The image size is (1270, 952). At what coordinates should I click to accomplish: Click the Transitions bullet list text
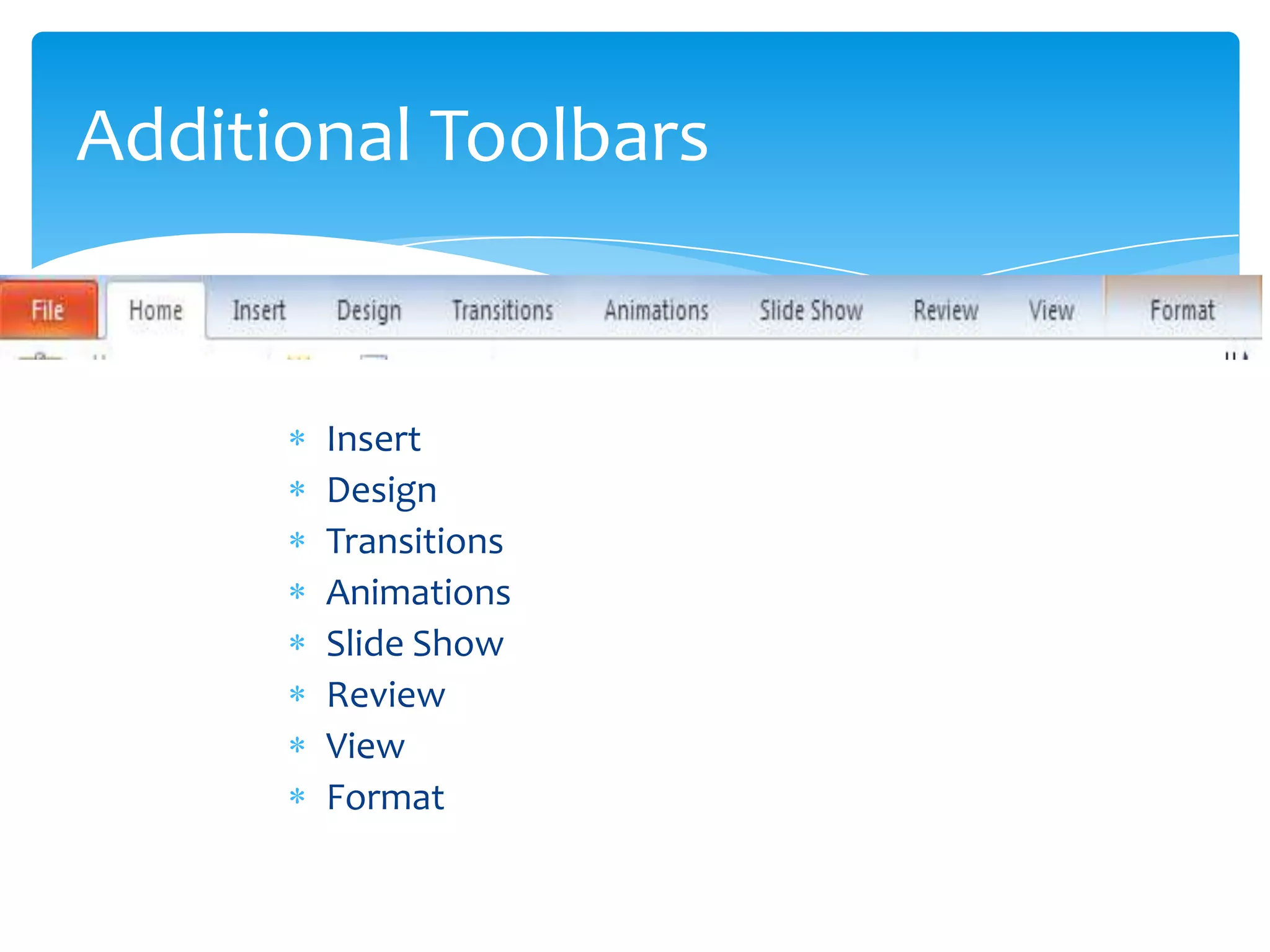tap(414, 541)
